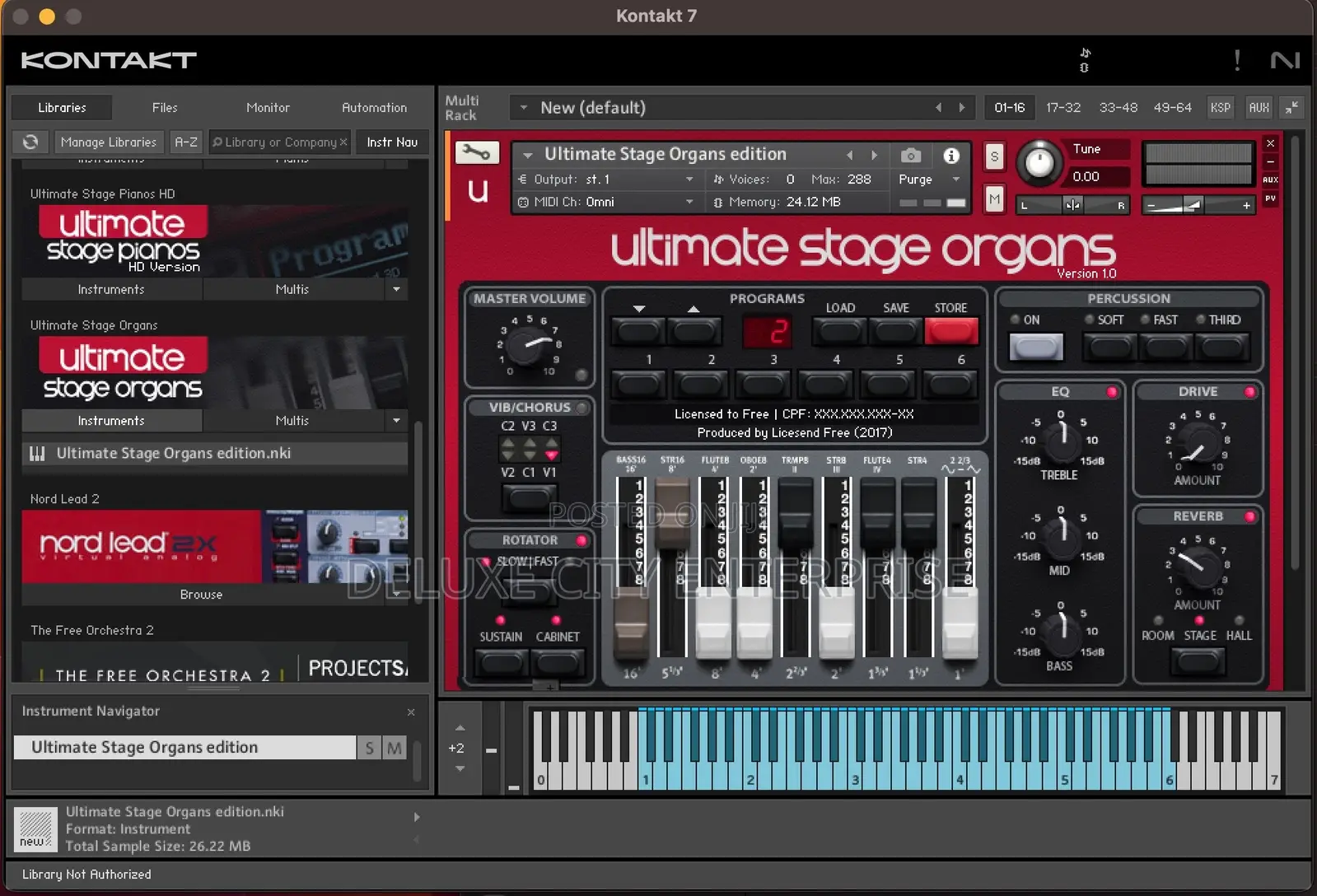Switch to the Monitor tab
The height and width of the screenshot is (896, 1317).
269,108
